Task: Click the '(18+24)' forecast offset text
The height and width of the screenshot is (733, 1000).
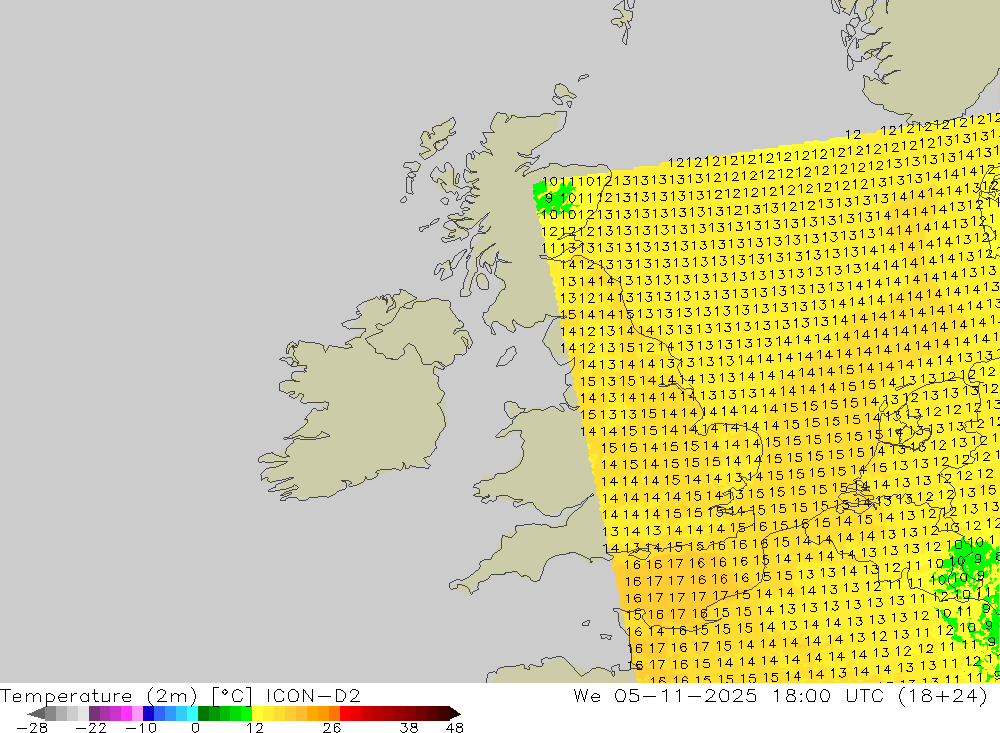Action: coord(943,695)
